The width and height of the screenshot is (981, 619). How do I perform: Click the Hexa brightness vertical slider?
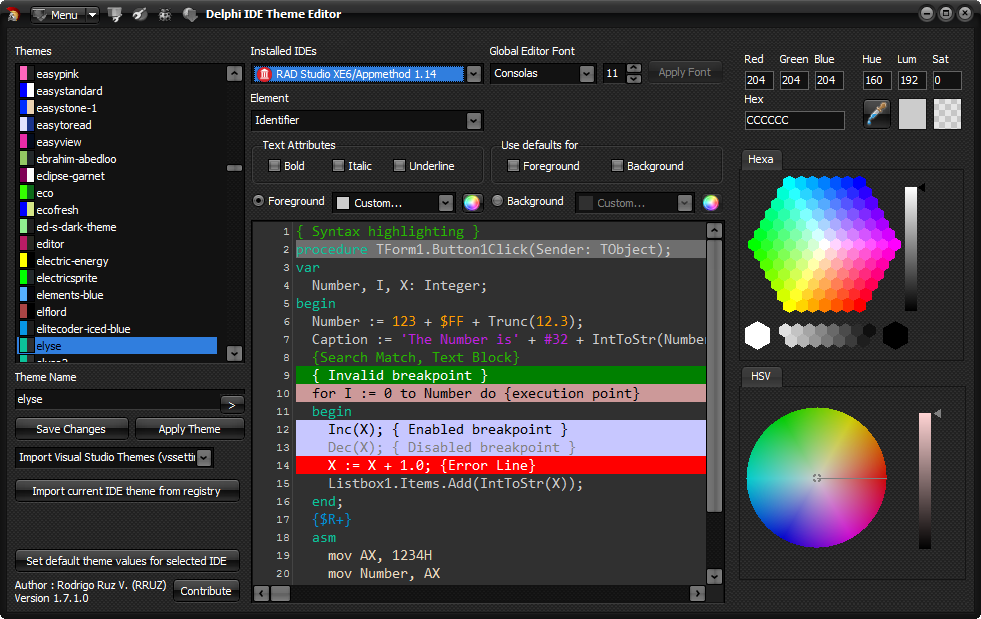coord(911,248)
